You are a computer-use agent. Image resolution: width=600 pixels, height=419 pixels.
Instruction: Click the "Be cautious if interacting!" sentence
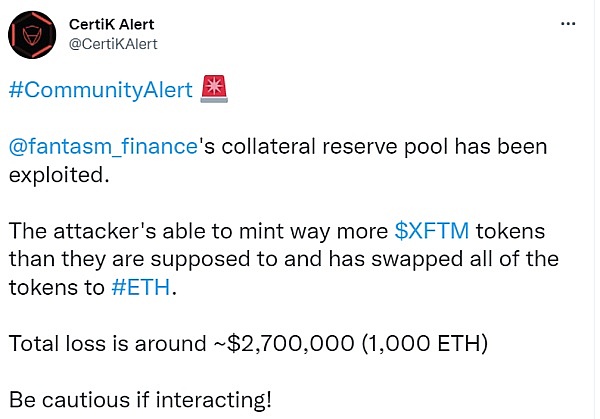(x=140, y=400)
